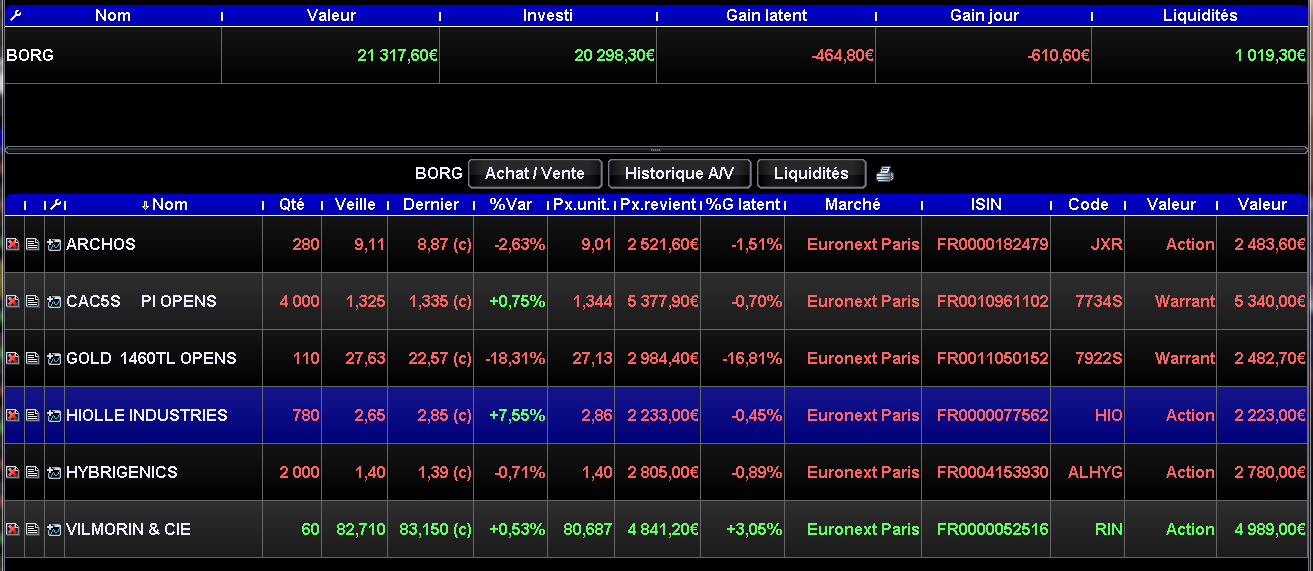
Task: Grab the splitter handle between panels
Action: coord(656,150)
